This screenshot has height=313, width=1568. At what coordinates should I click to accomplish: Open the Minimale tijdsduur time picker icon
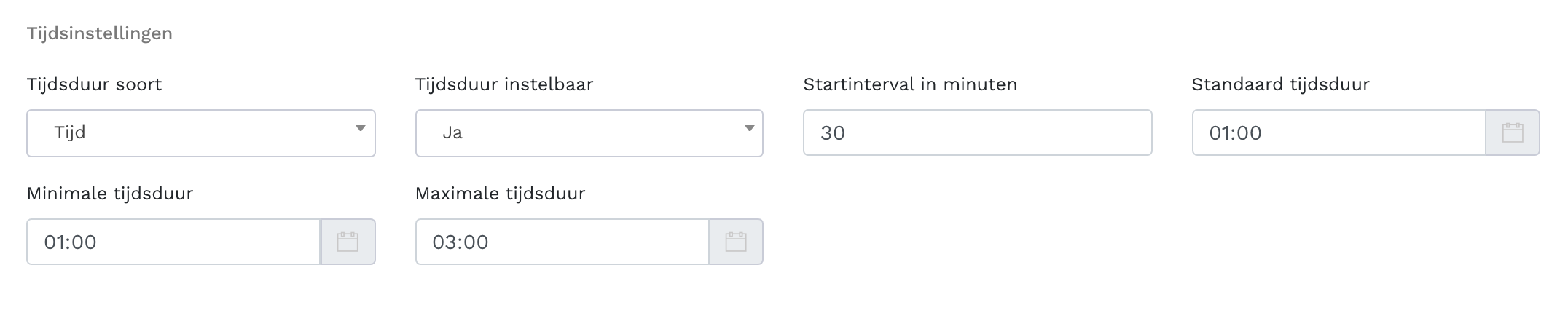348,242
